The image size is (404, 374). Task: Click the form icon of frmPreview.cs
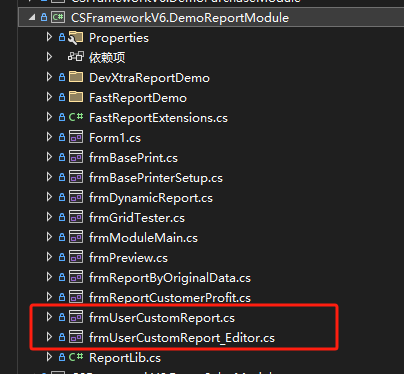pyautogui.click(x=76, y=257)
